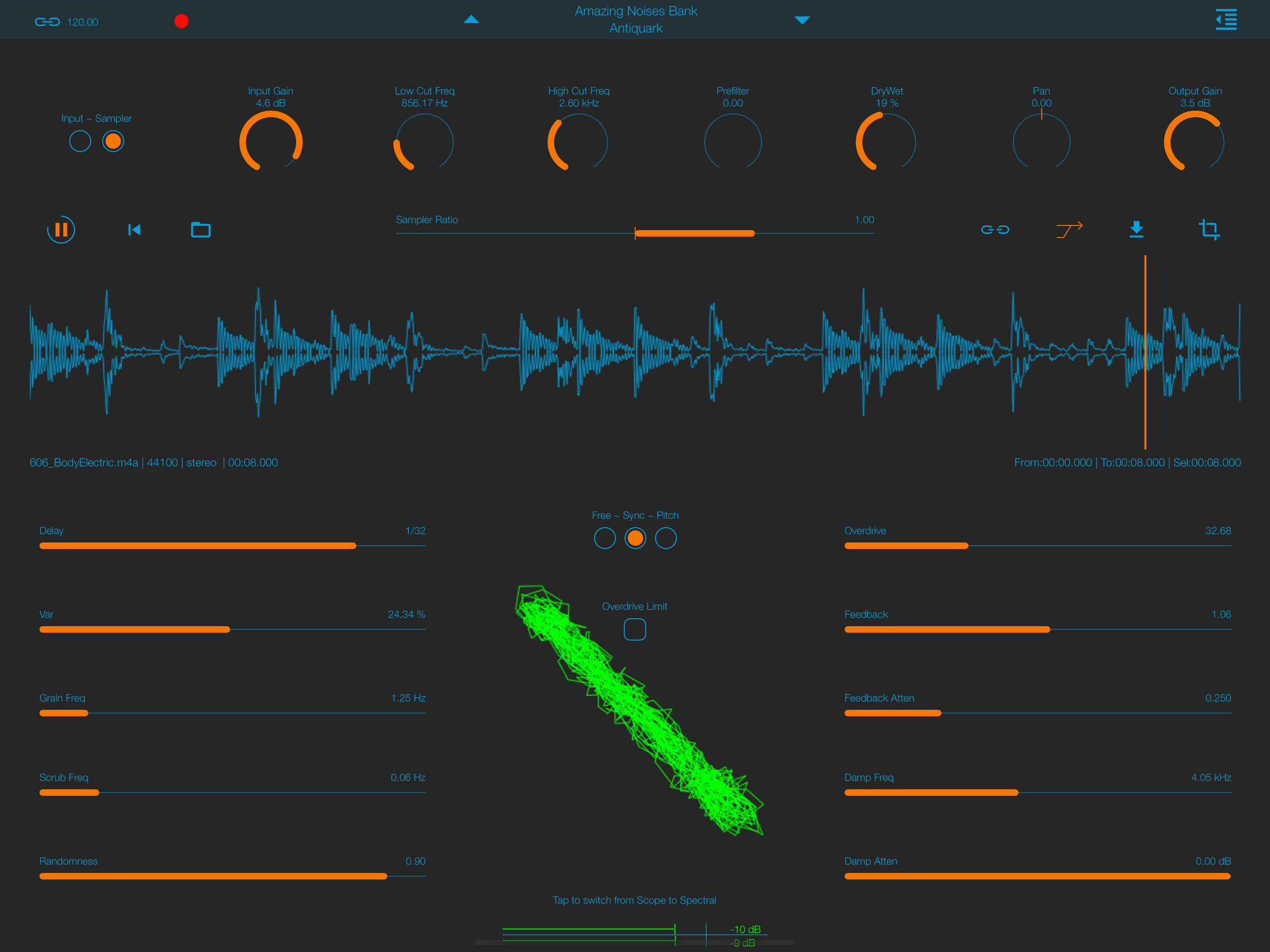Go to previous preset with up arrow
This screenshot has width=1270, height=952.
[471, 19]
